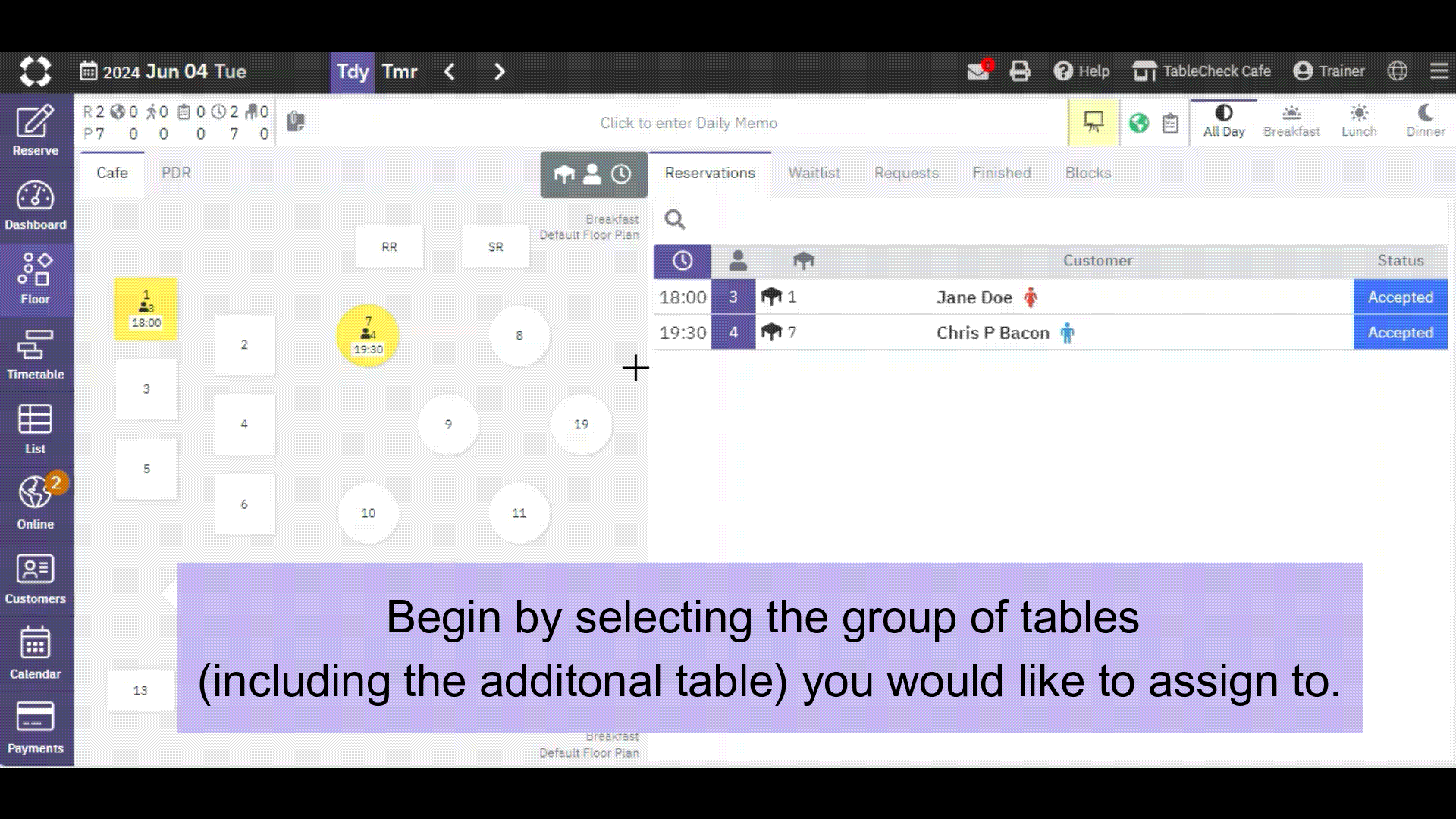Sort by time clock column header
The height and width of the screenshot is (819, 1456).
[682, 261]
